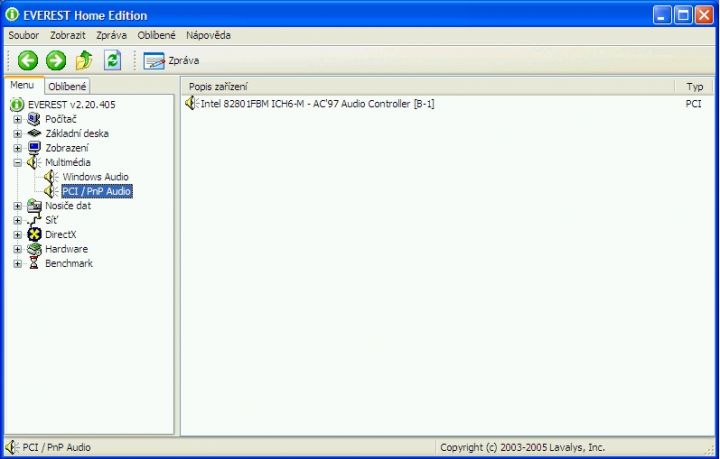Open the Nápověda menu
The width and height of the screenshot is (720, 459).
(208, 35)
